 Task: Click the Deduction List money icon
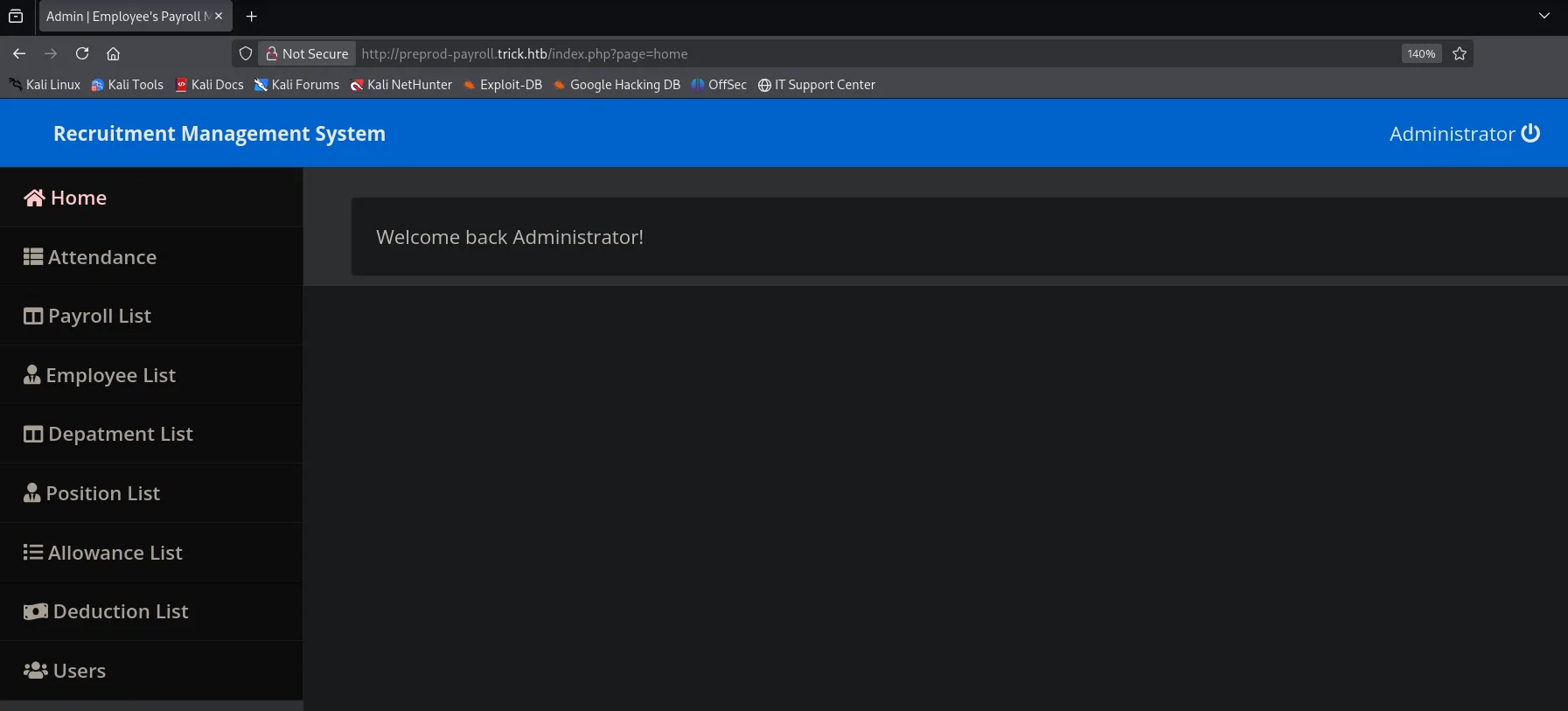pos(36,611)
